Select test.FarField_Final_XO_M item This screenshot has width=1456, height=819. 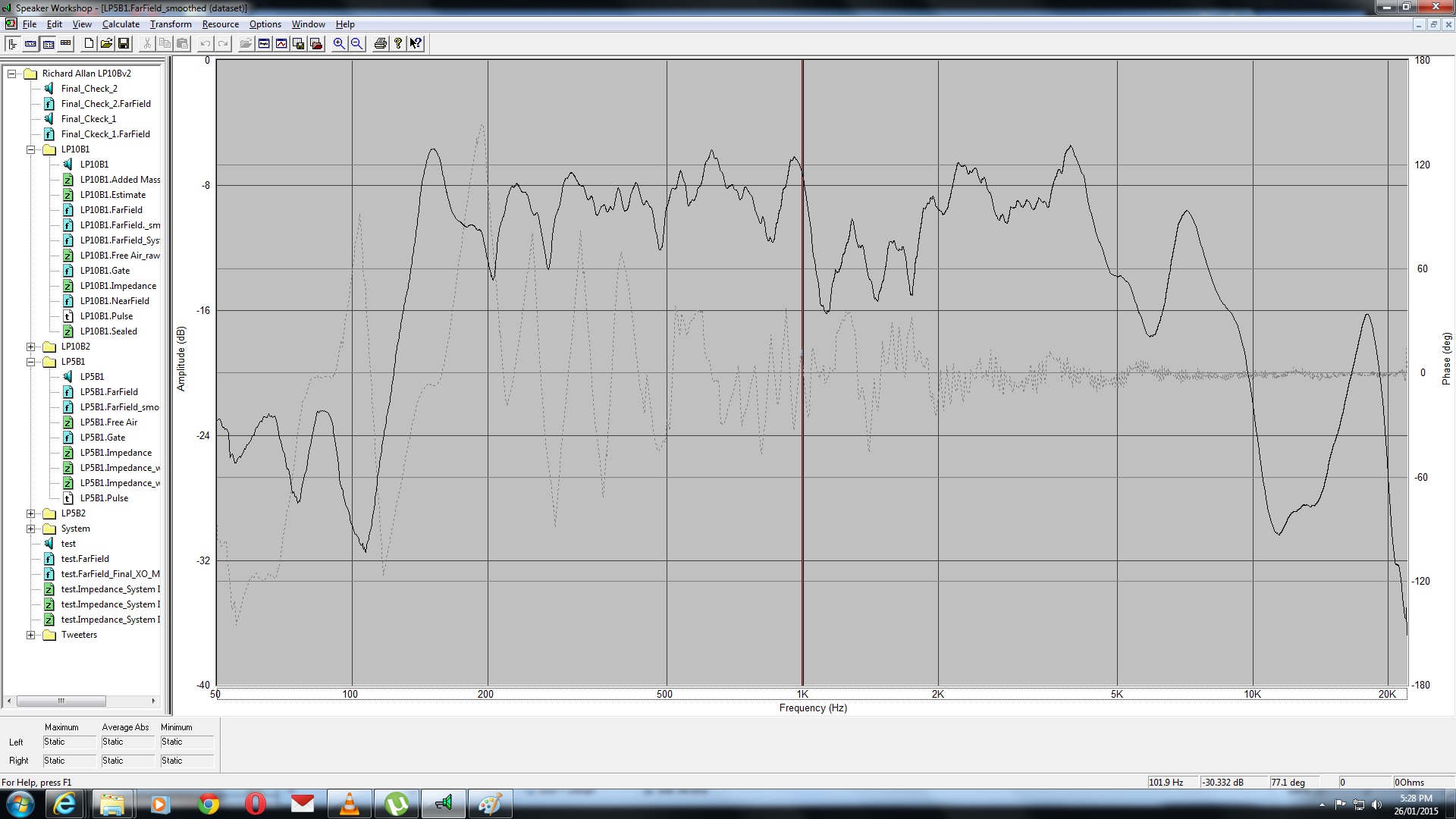(x=110, y=574)
